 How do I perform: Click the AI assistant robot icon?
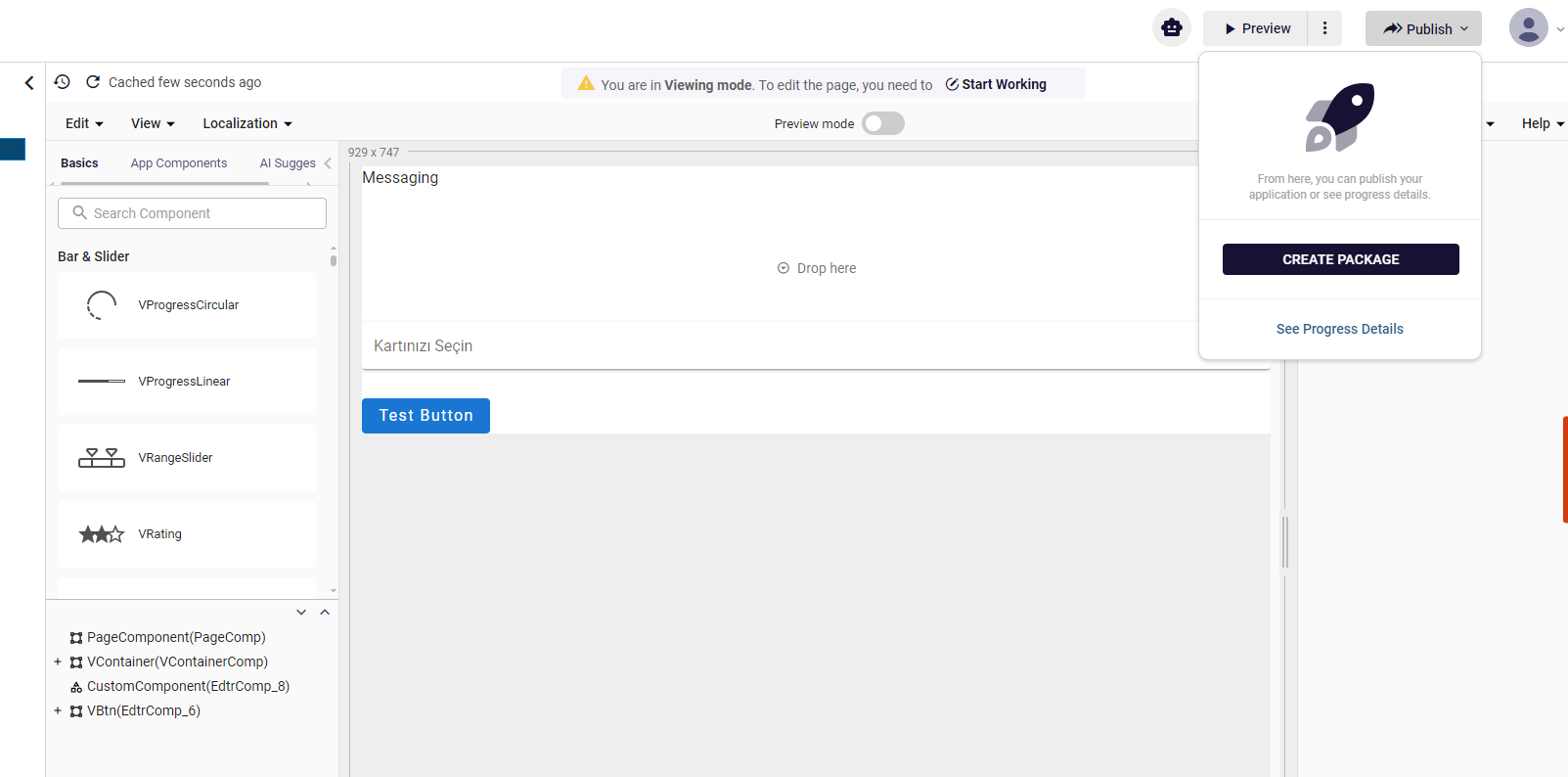click(1171, 28)
